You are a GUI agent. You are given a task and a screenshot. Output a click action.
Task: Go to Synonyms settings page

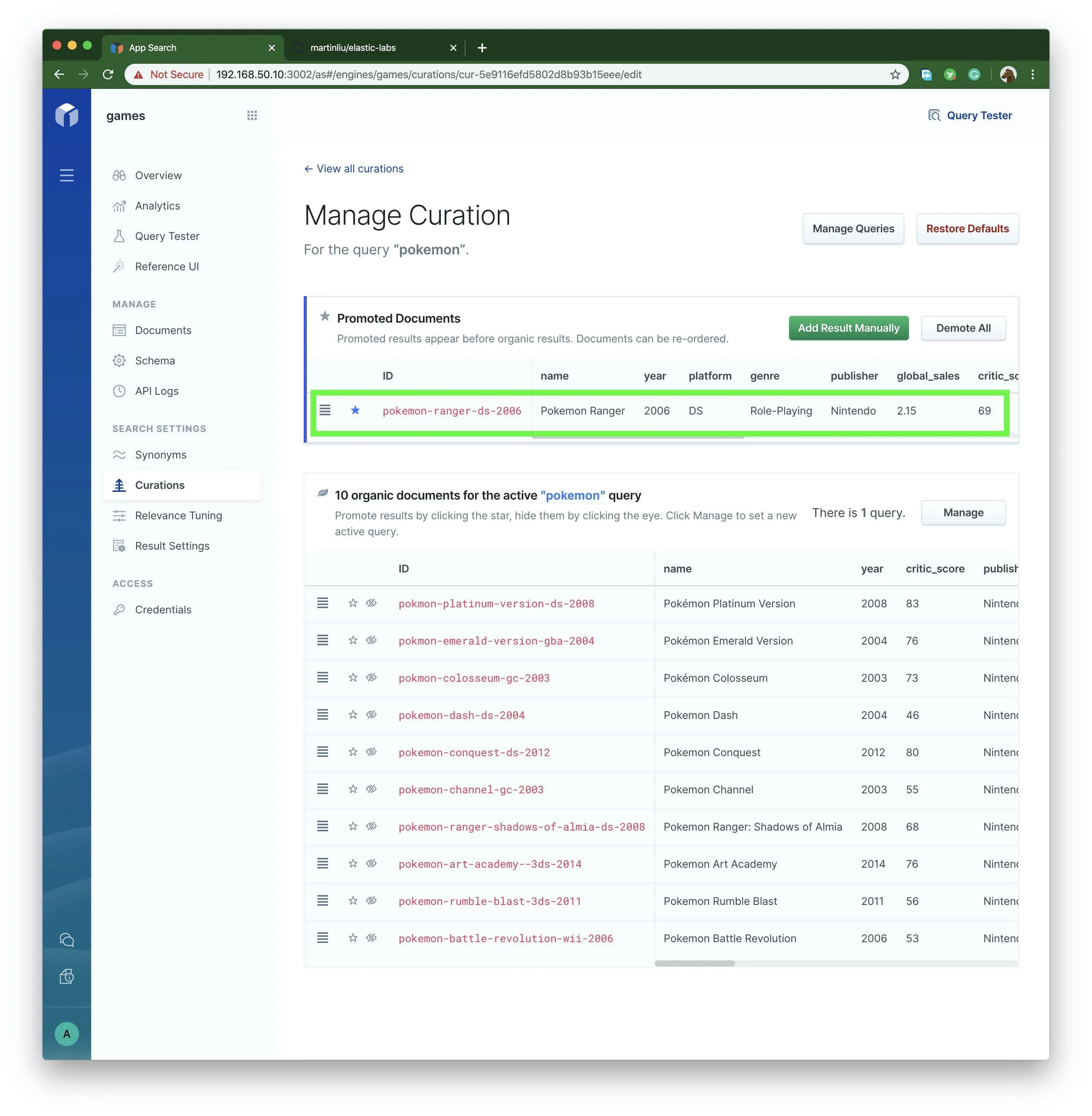pos(161,455)
